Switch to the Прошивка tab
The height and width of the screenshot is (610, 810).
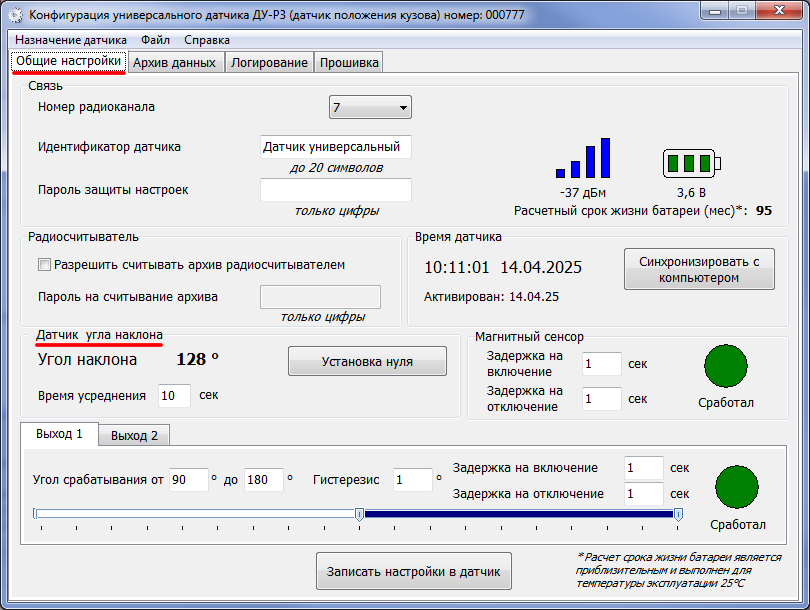(349, 62)
